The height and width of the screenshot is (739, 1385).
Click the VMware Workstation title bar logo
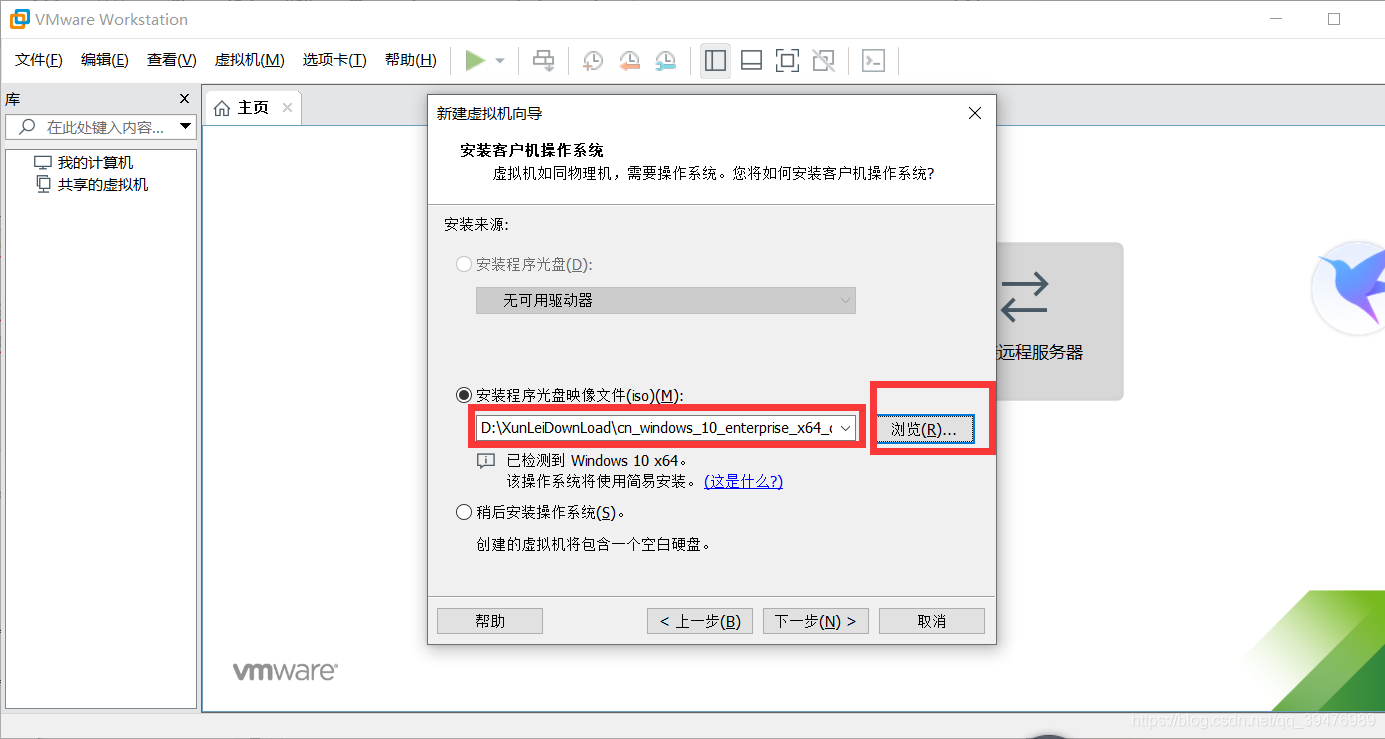[x=19, y=19]
